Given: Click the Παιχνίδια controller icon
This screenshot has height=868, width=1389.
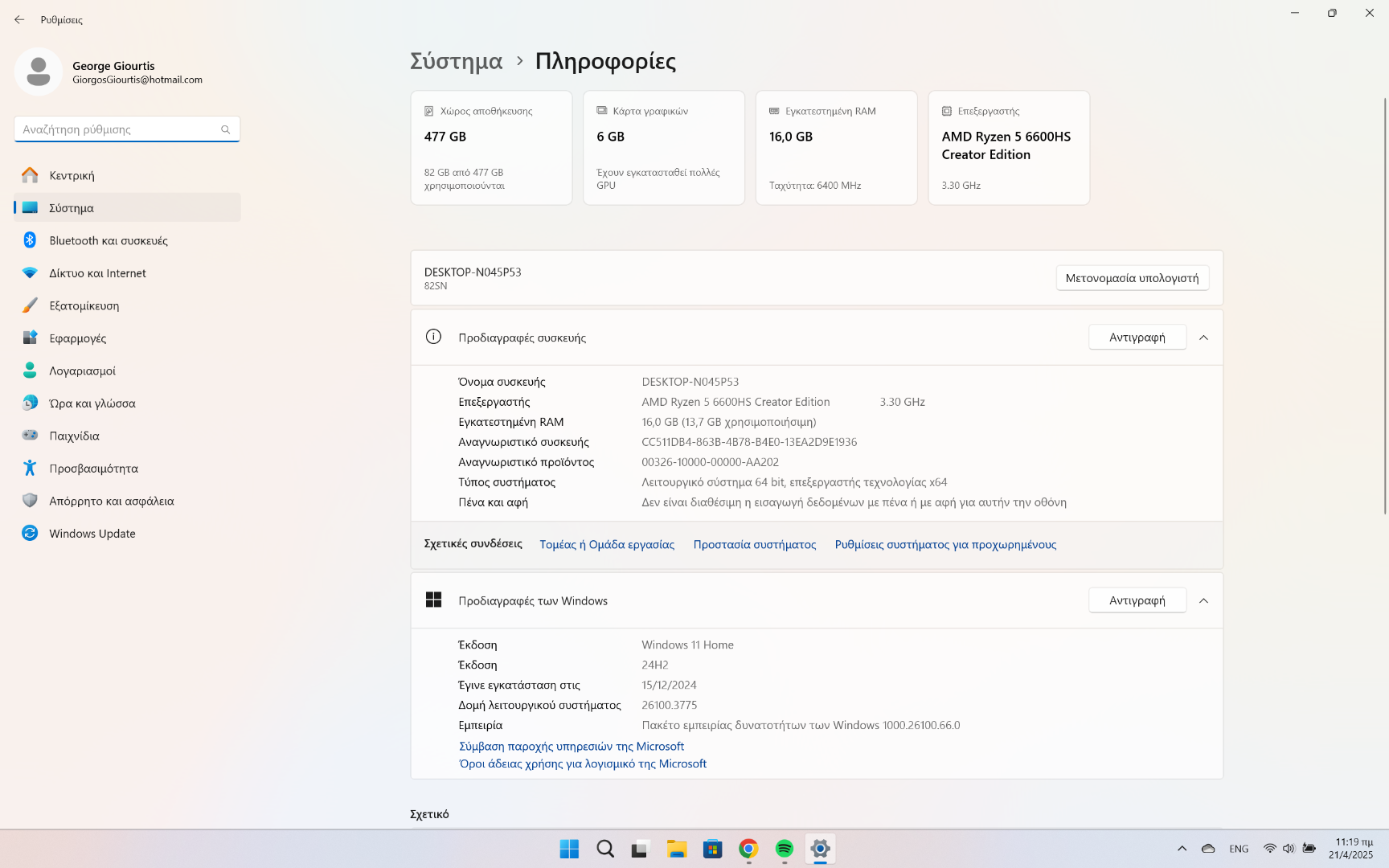Looking at the screenshot, I should [30, 436].
